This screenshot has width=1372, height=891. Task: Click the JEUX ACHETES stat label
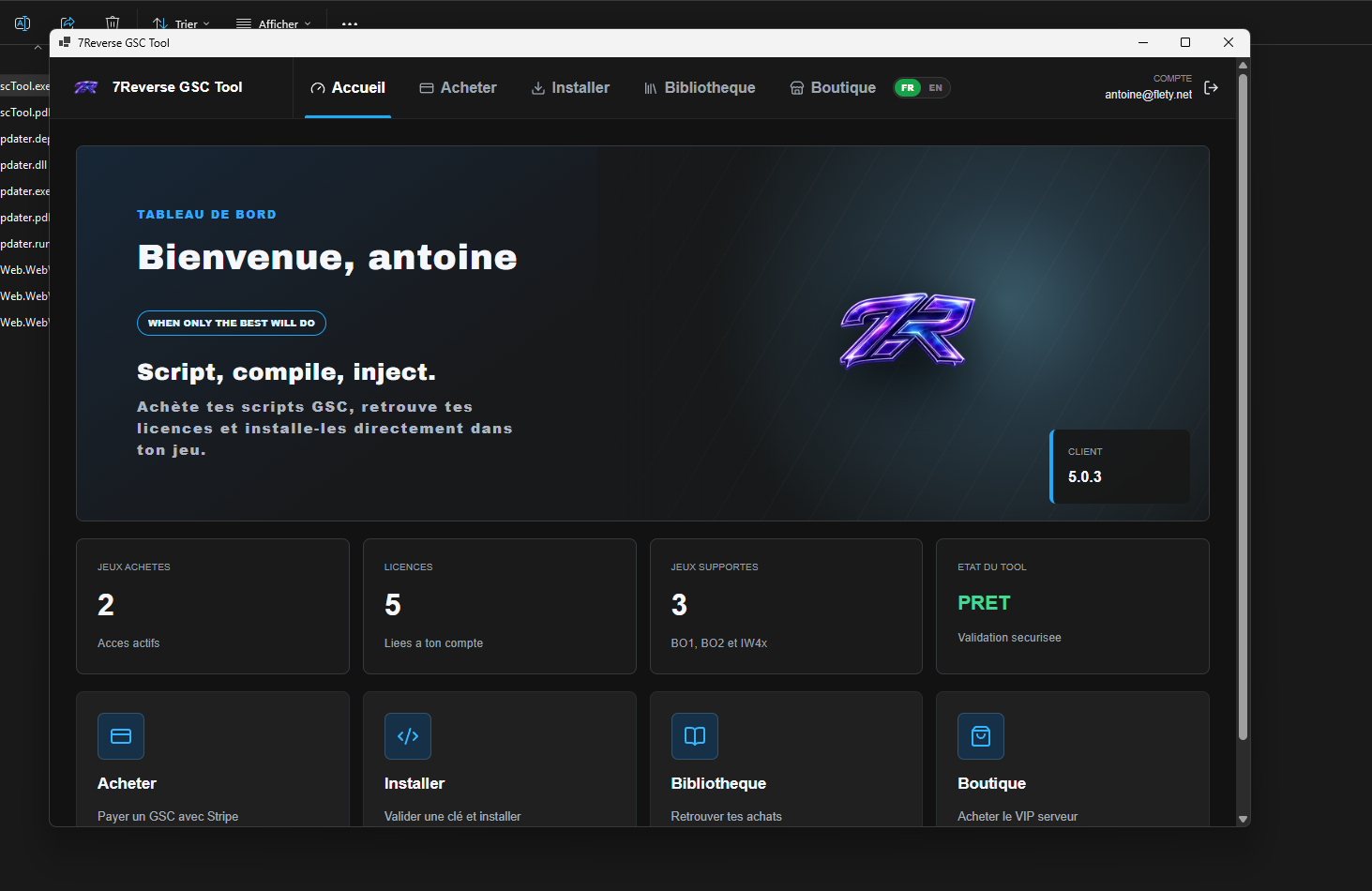point(134,567)
